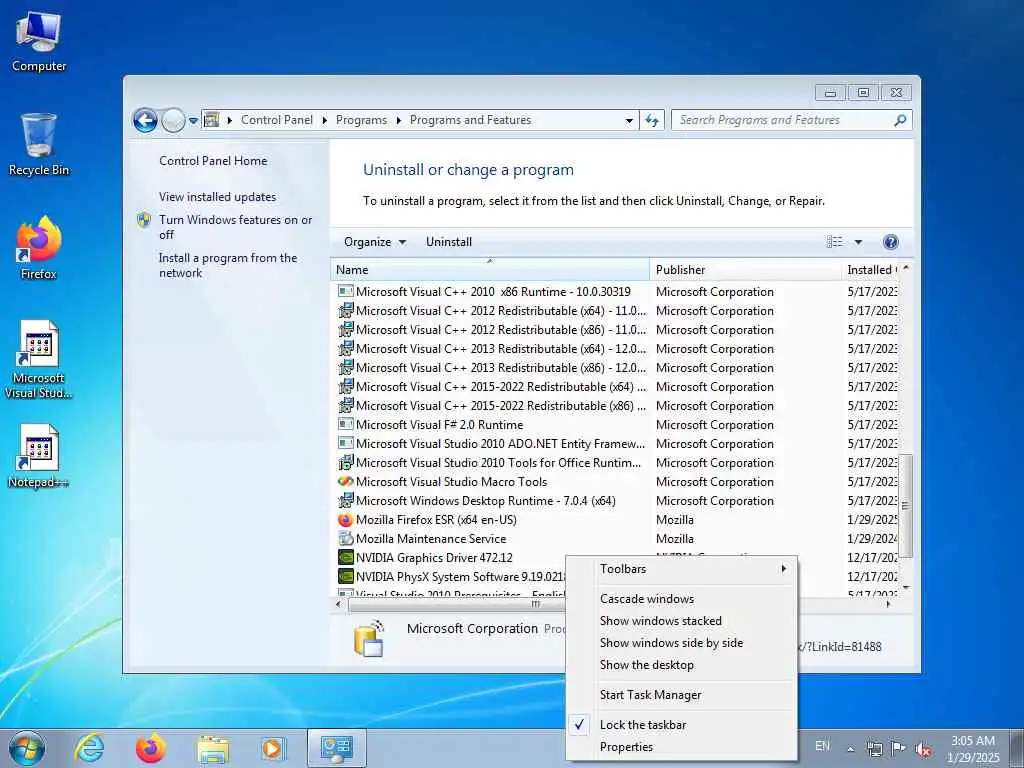Sort list by Installed On column header
Image resolution: width=1024 pixels, height=768 pixels.
pyautogui.click(x=871, y=270)
